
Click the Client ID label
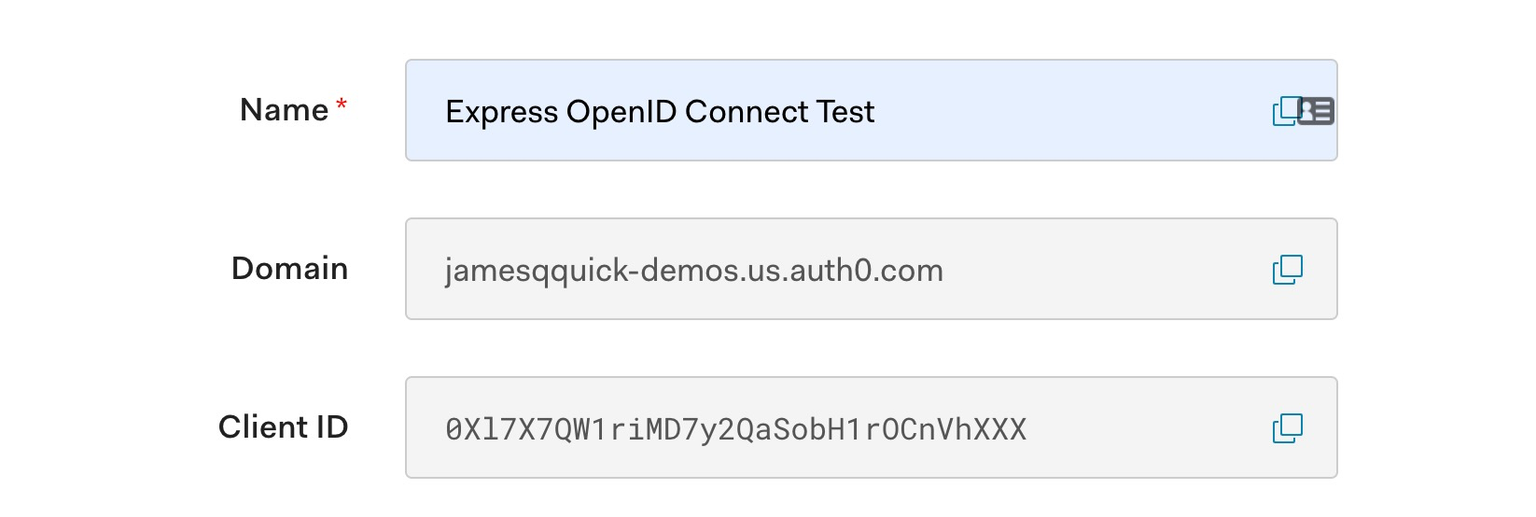coord(283,427)
